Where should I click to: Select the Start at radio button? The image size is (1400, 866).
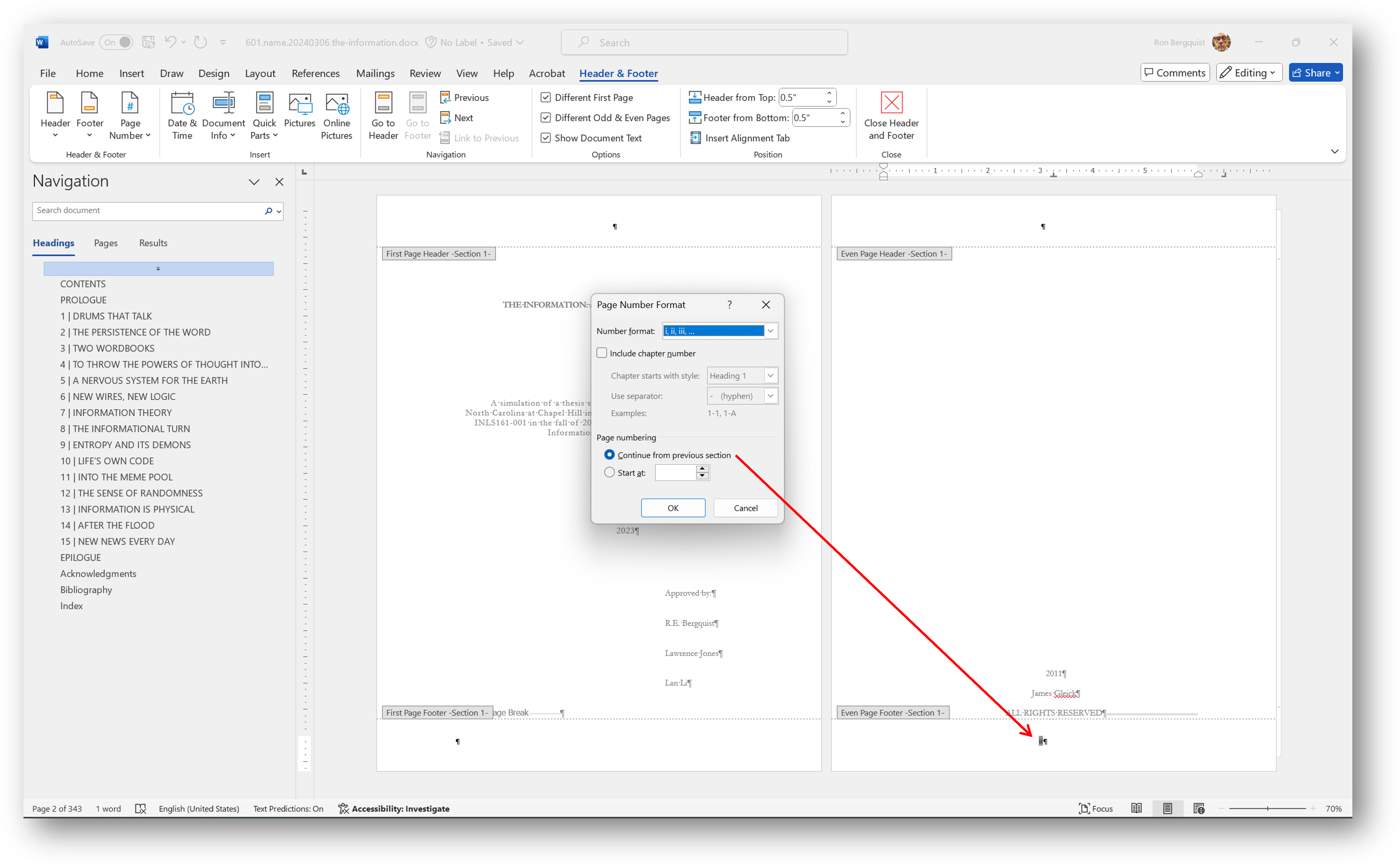pyautogui.click(x=609, y=472)
